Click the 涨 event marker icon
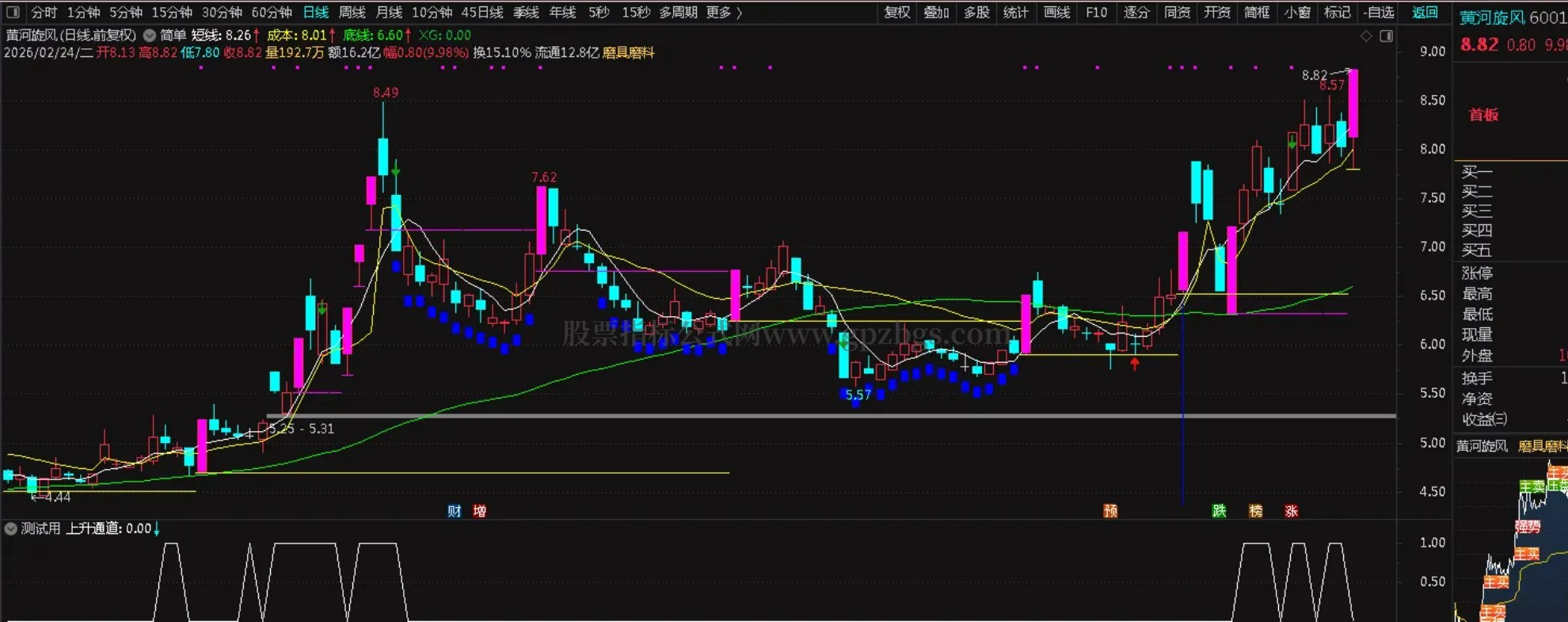This screenshot has height=622, width=1568. (x=1291, y=511)
